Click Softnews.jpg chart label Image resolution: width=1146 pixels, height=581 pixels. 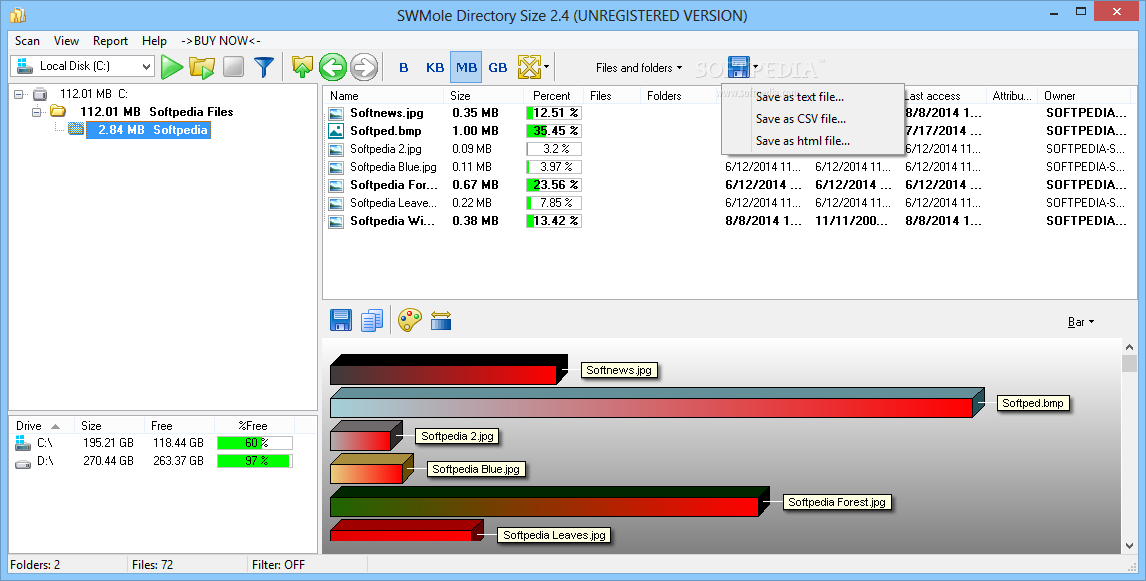pos(618,371)
